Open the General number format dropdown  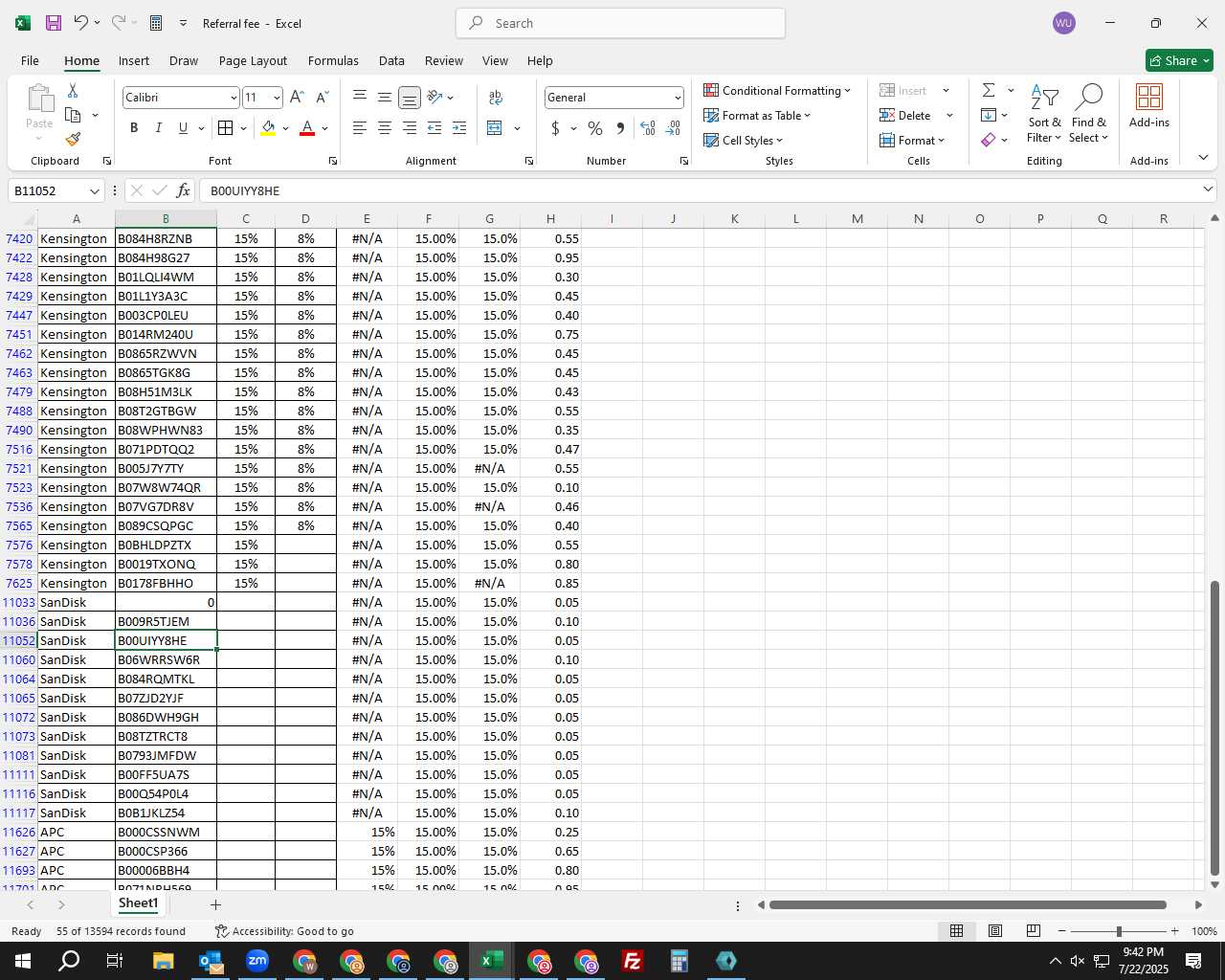(x=678, y=98)
